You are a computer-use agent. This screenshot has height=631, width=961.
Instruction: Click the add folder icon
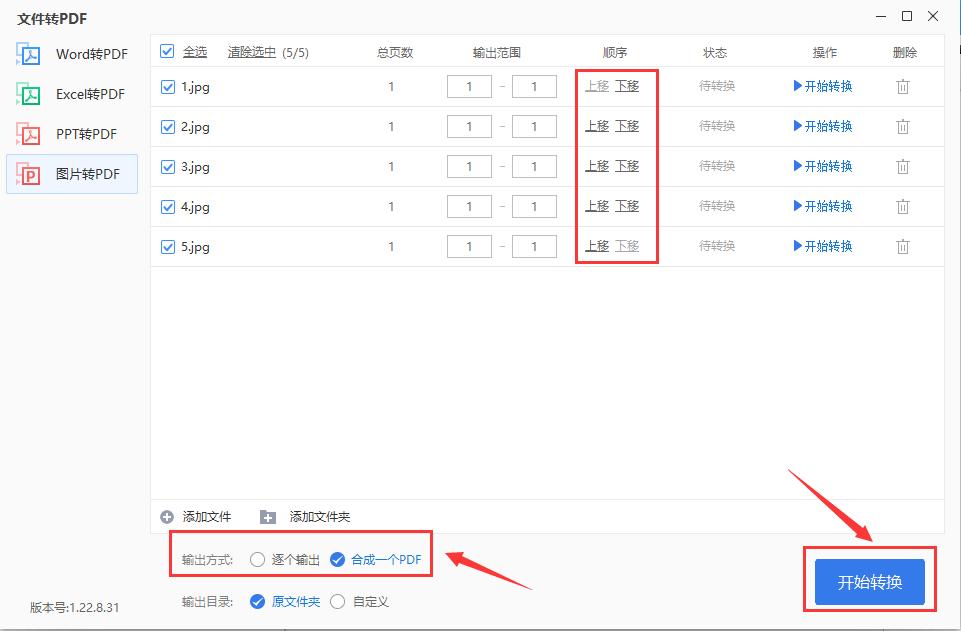[x=266, y=517]
